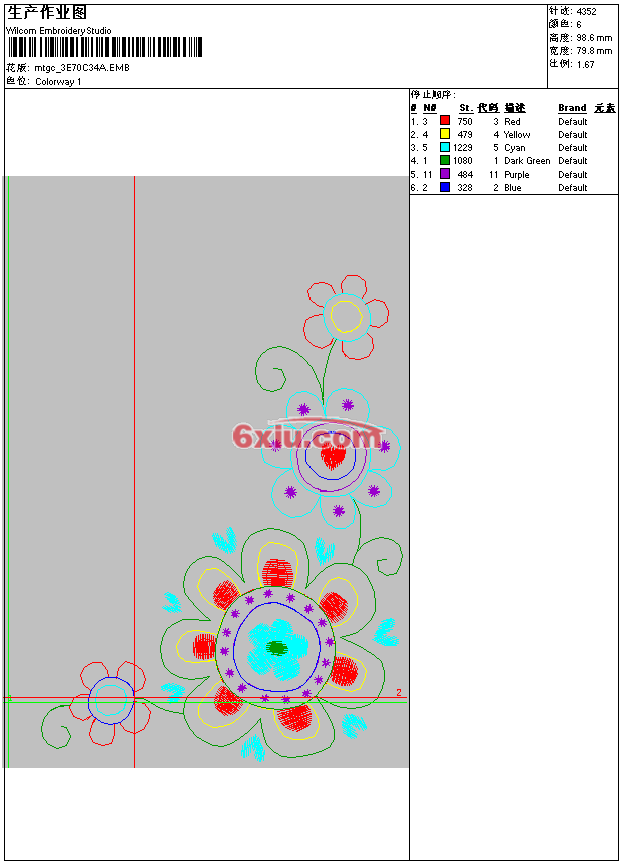Viewport: 620px width, 861px height.
Task: Click the St. column header
Action: click(466, 108)
